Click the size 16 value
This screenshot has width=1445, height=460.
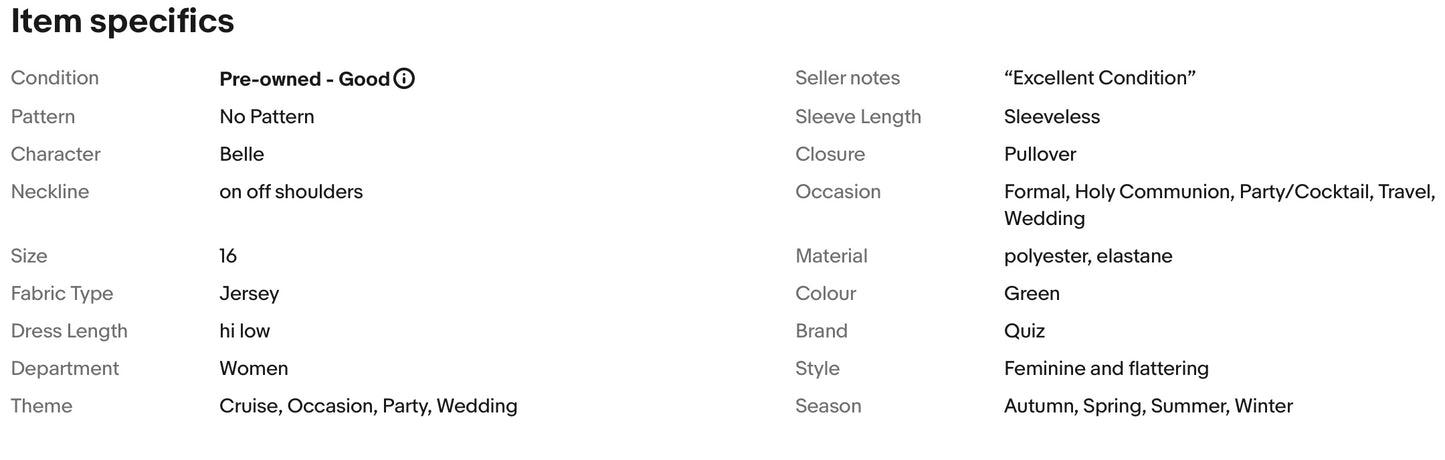tap(228, 256)
